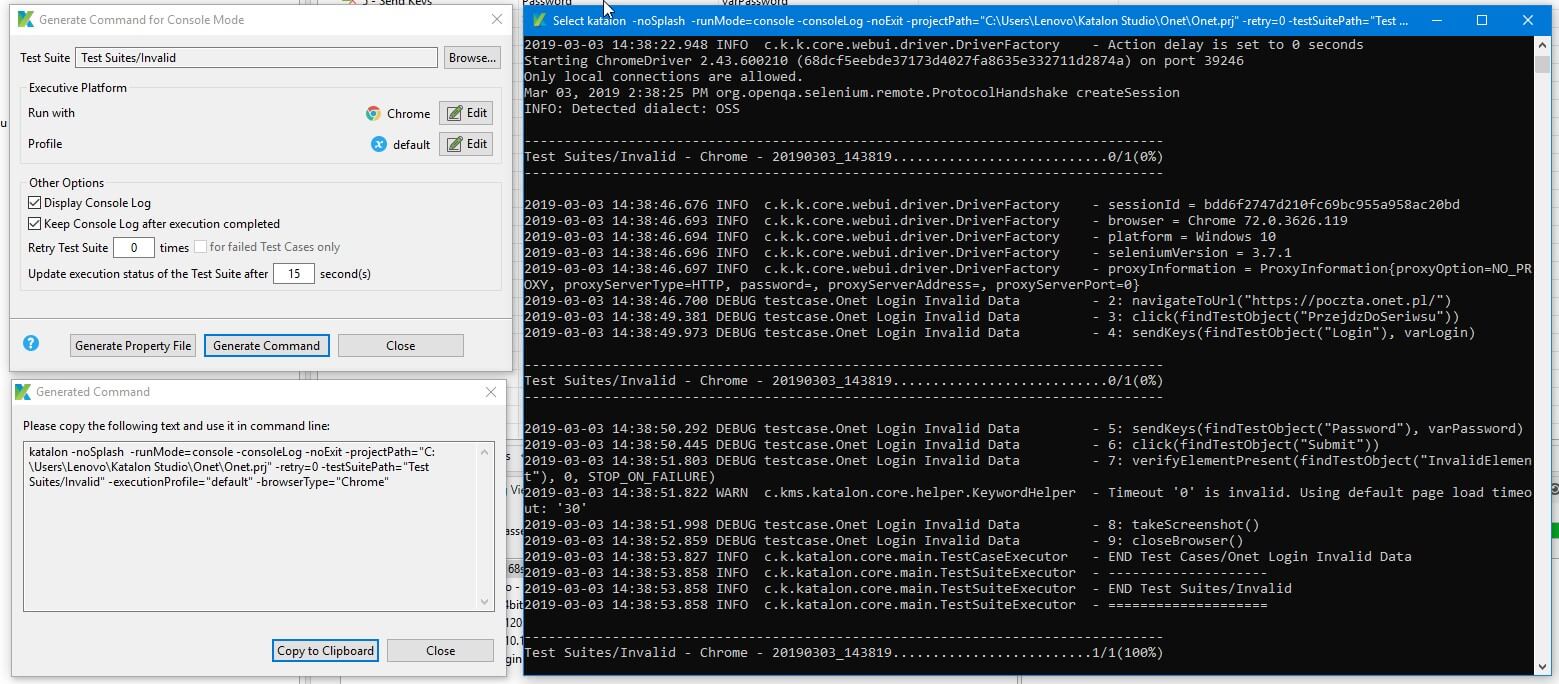Disable the Display Console Log checkbox
This screenshot has width=1559, height=684.
pyautogui.click(x=35, y=203)
